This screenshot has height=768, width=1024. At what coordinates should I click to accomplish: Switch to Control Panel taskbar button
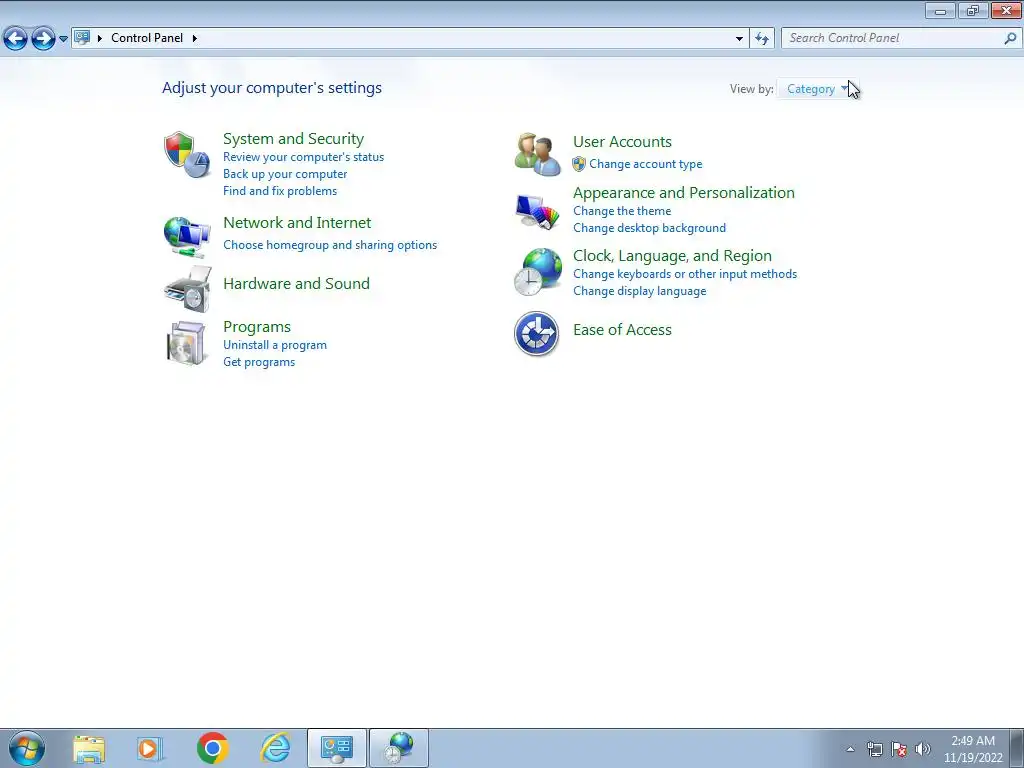click(337, 748)
